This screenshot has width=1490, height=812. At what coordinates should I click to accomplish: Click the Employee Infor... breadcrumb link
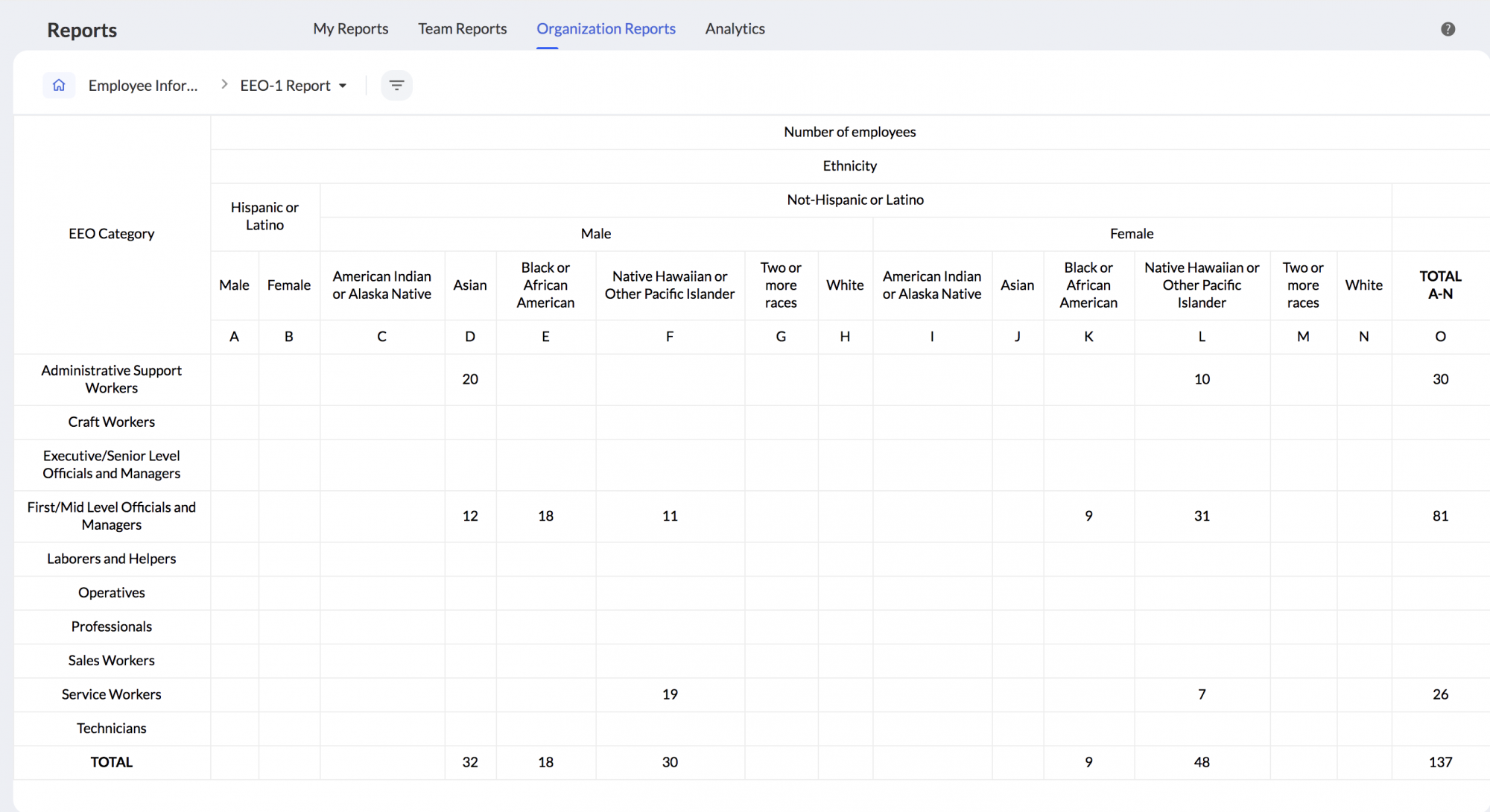143,86
